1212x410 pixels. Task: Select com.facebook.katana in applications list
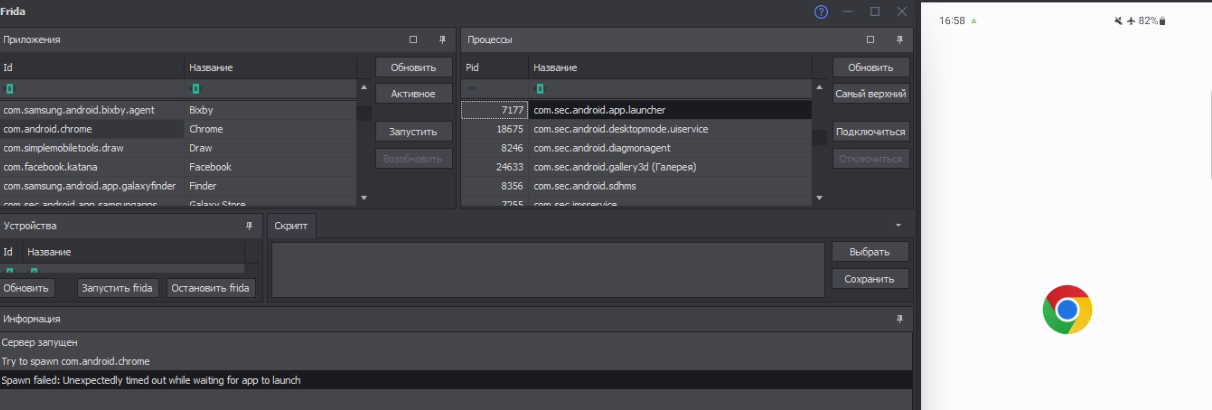point(92,167)
